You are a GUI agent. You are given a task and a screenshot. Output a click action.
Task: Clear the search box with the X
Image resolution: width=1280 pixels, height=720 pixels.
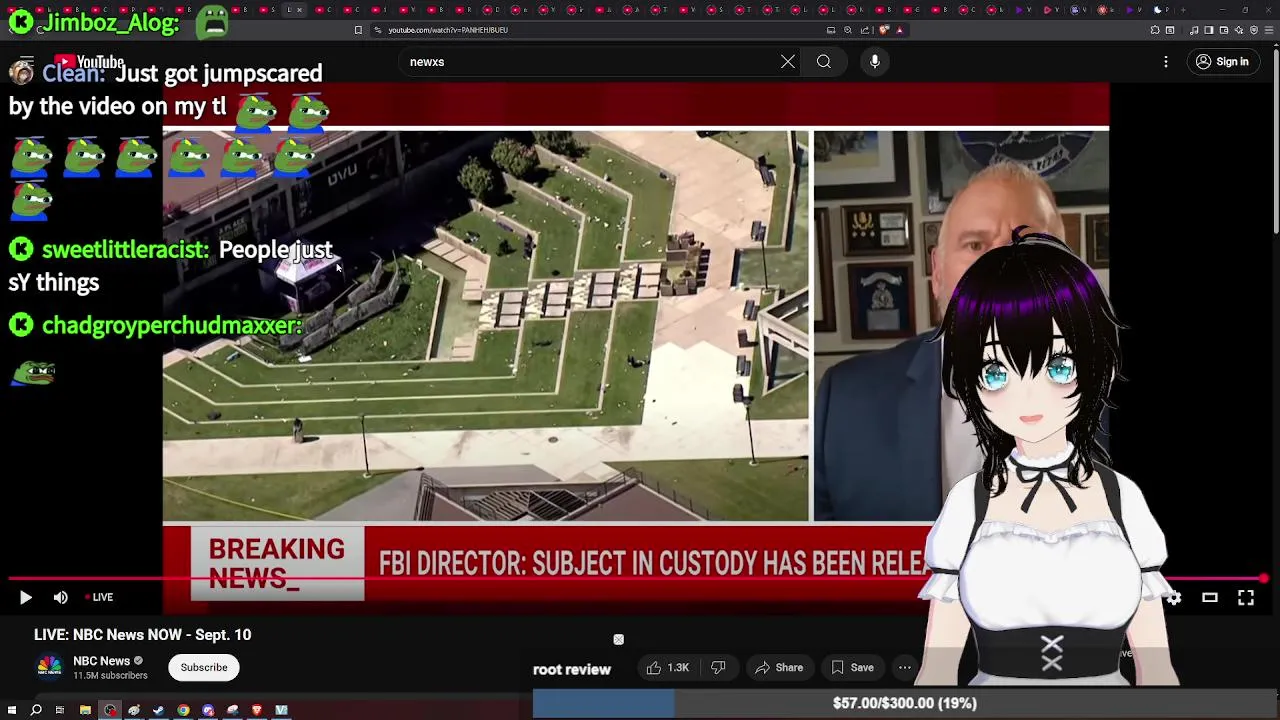(x=788, y=62)
